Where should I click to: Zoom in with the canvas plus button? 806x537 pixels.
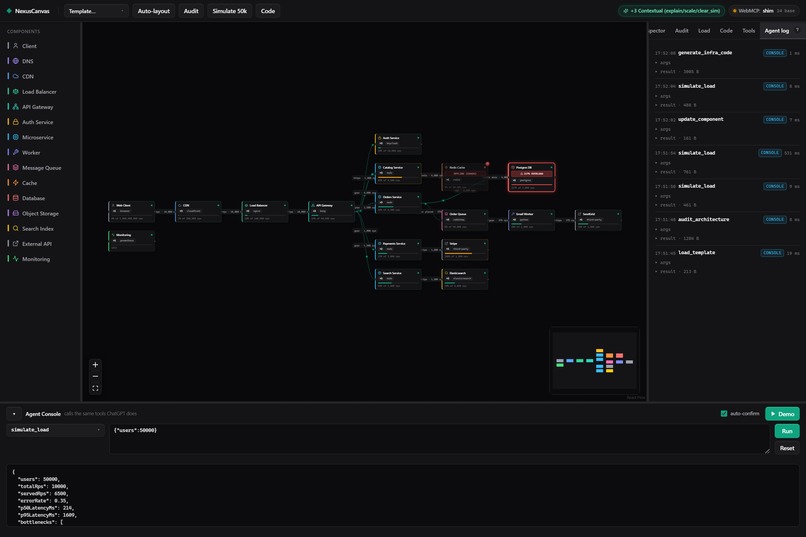coord(95,365)
